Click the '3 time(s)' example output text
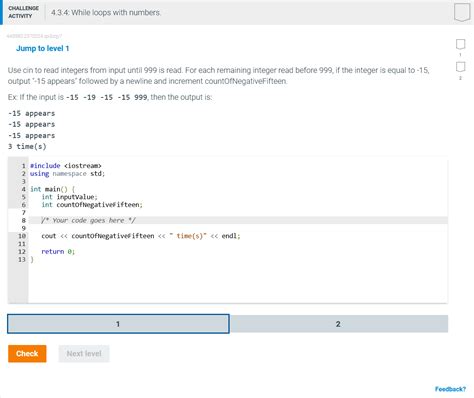474x398 pixels. pos(27,146)
